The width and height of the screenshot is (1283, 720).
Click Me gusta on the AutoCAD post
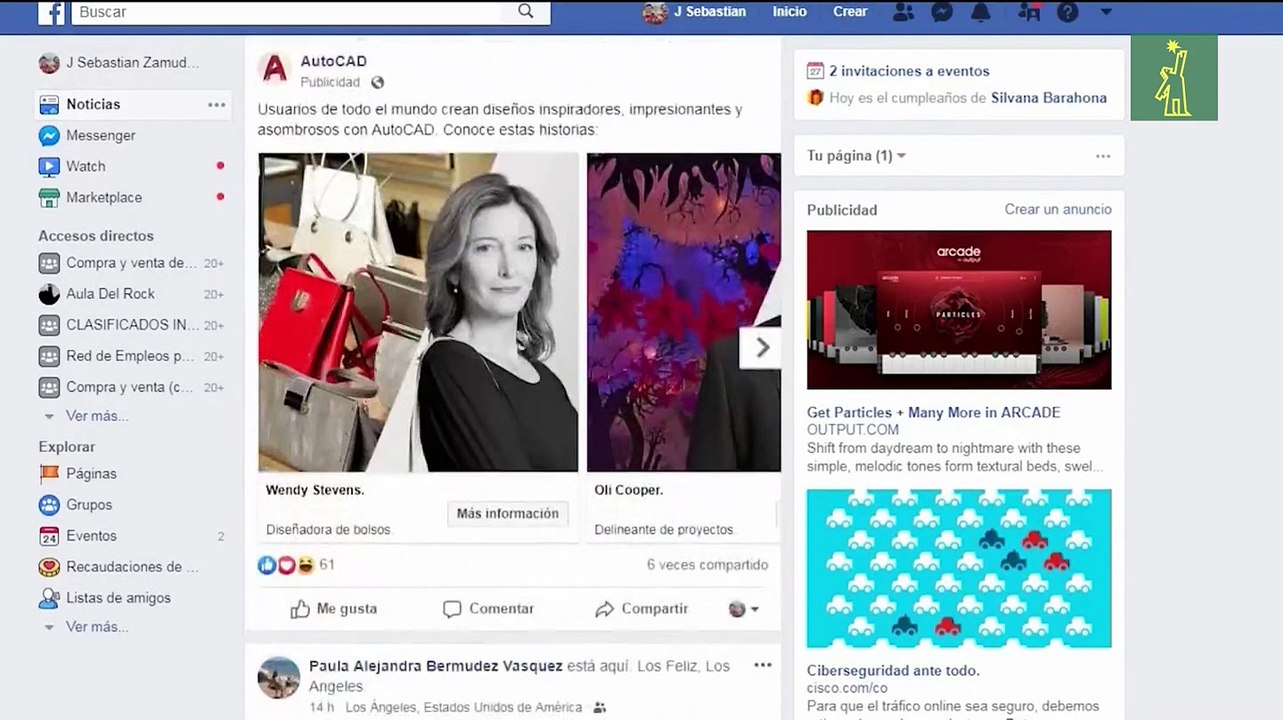[334, 609]
